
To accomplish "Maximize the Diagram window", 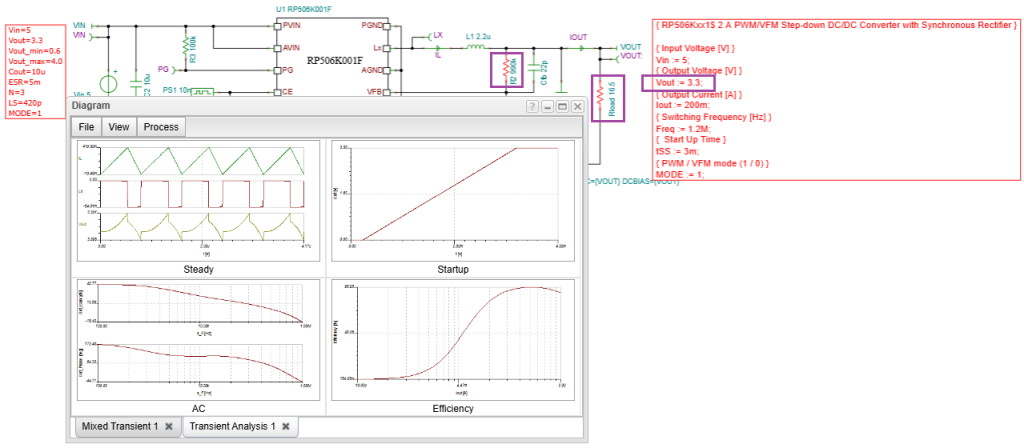I will (562, 106).
